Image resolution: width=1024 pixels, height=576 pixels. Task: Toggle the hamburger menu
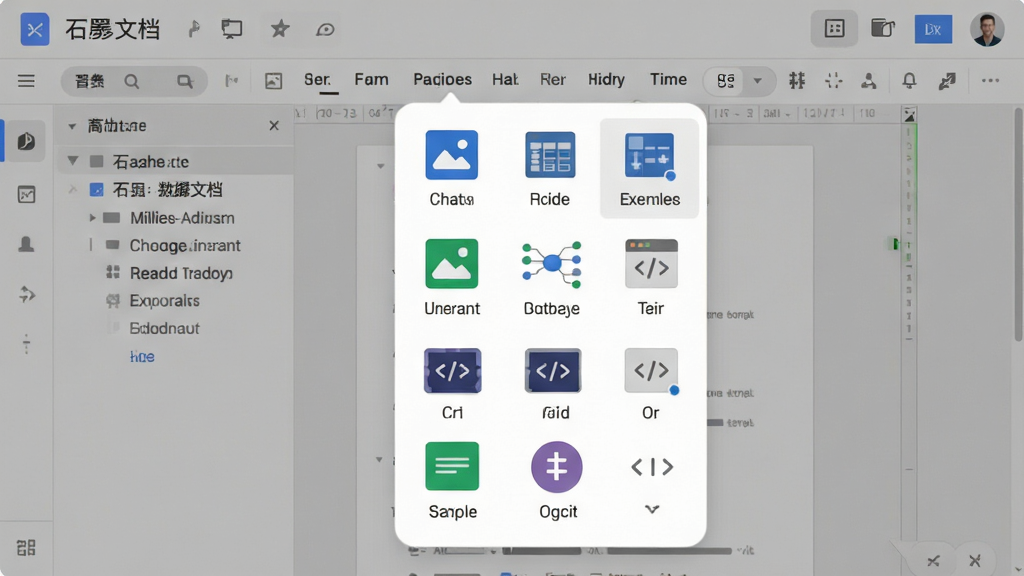(26, 81)
